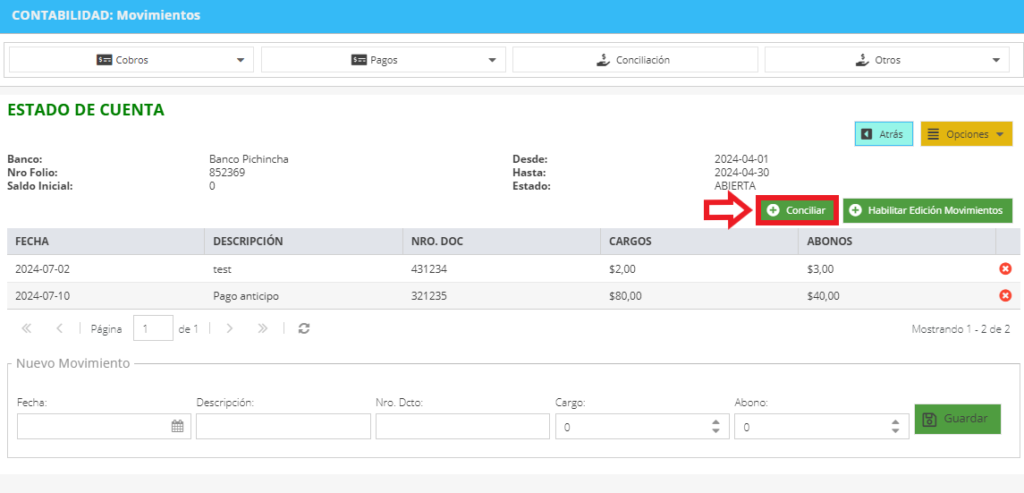Go to next page arrow
Viewport: 1024px width, 493px height.
coord(229,328)
